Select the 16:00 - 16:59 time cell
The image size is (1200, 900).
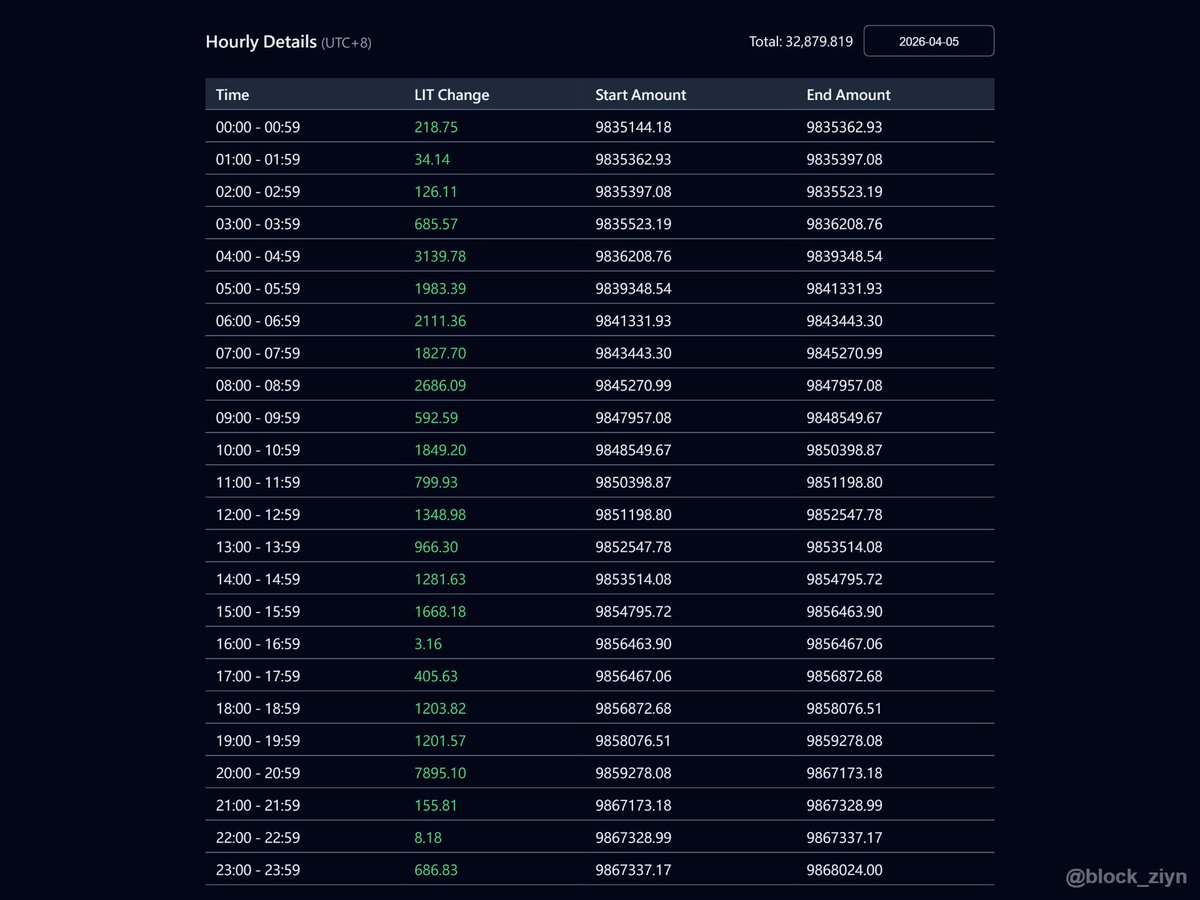point(258,644)
